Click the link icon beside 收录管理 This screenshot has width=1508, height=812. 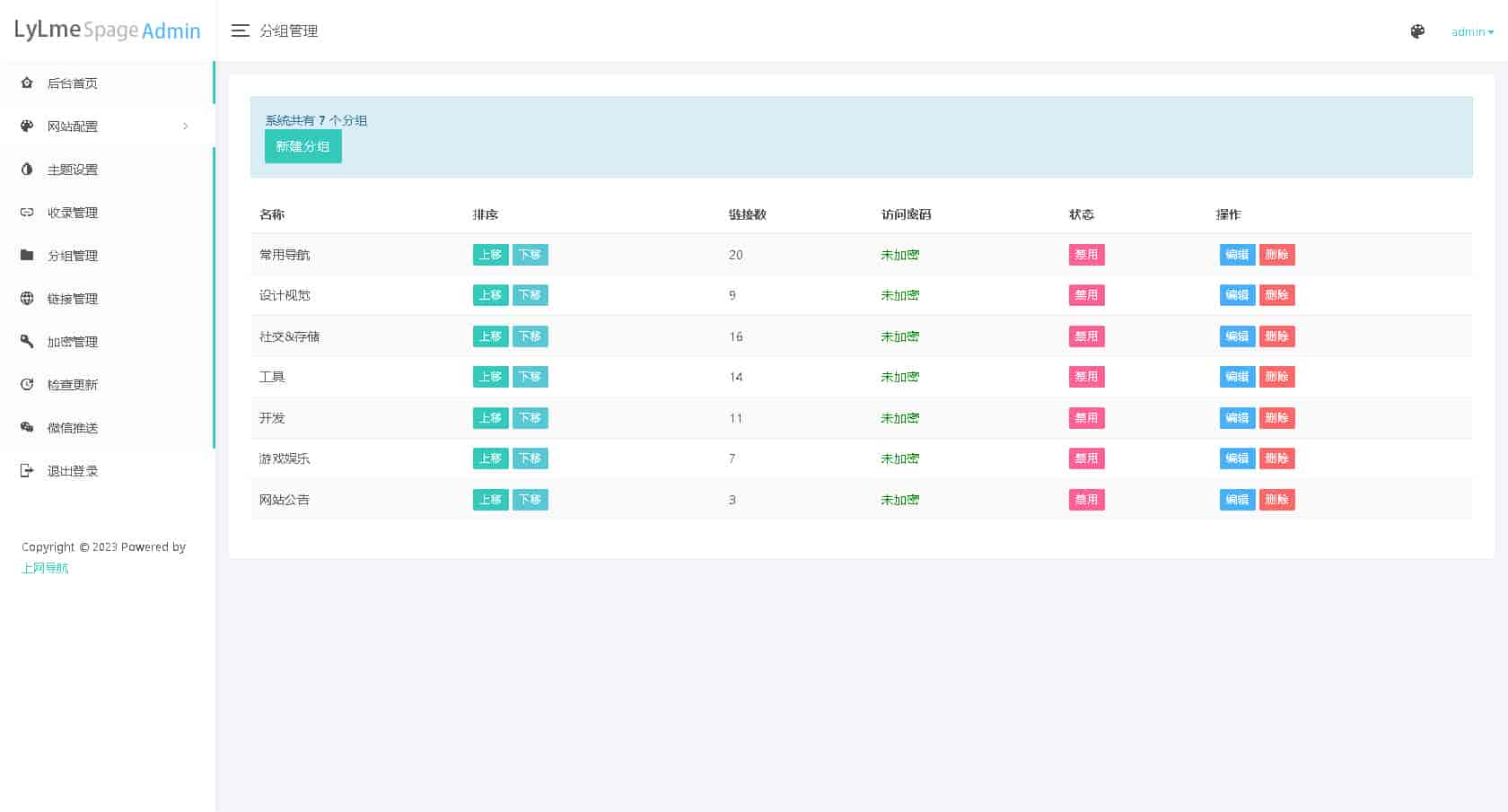(27, 213)
